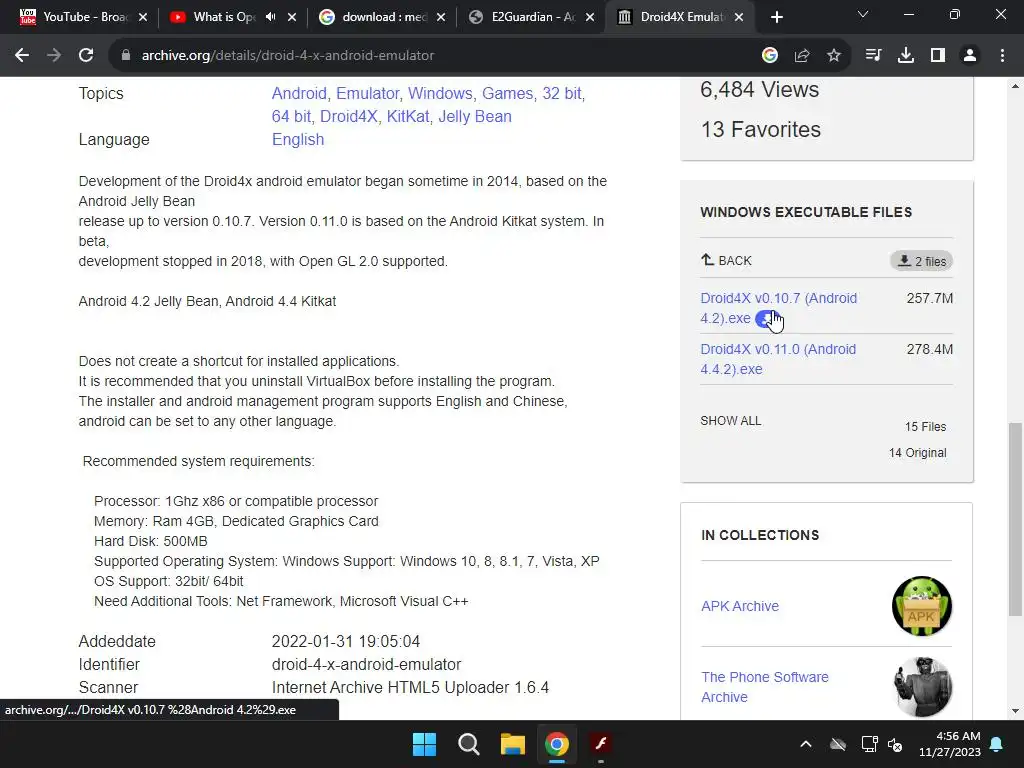Open the 32 bit topic link
Viewport: 1024px width, 768px height.
pyautogui.click(x=562, y=93)
